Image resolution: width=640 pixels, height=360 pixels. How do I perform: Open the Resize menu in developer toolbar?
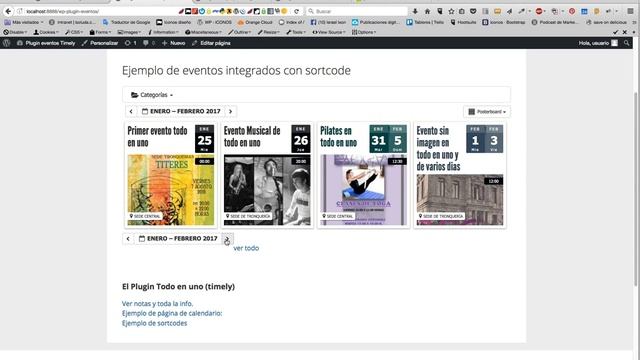269,32
